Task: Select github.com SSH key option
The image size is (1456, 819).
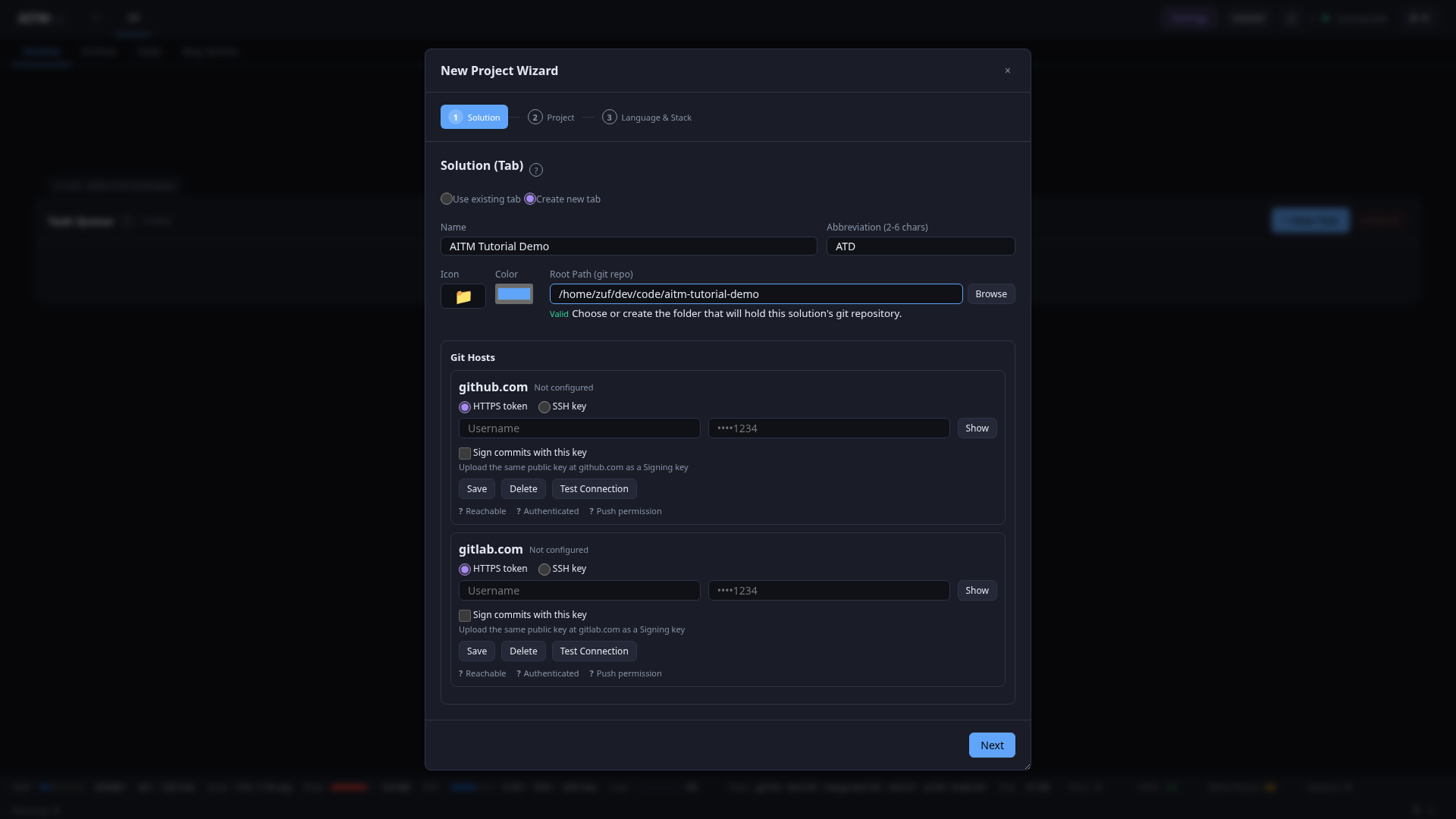Action: [544, 407]
